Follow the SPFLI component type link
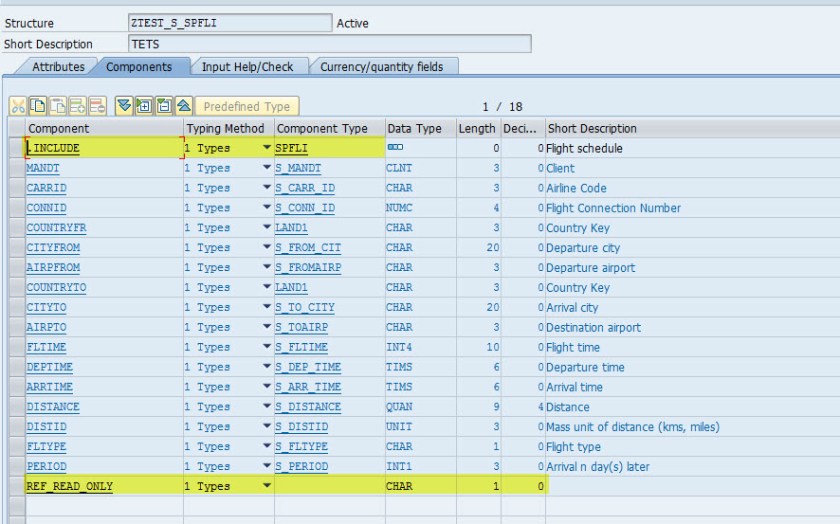The width and height of the screenshot is (840, 524). [x=292, y=148]
